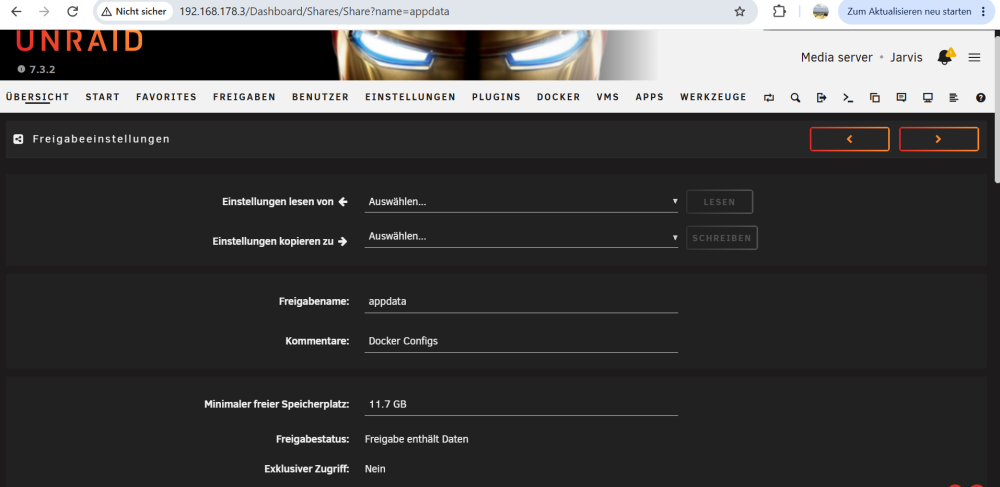Image resolution: width=1000 pixels, height=487 pixels.
Task: Click the tabbed view switch arrows icon
Action: tap(768, 98)
